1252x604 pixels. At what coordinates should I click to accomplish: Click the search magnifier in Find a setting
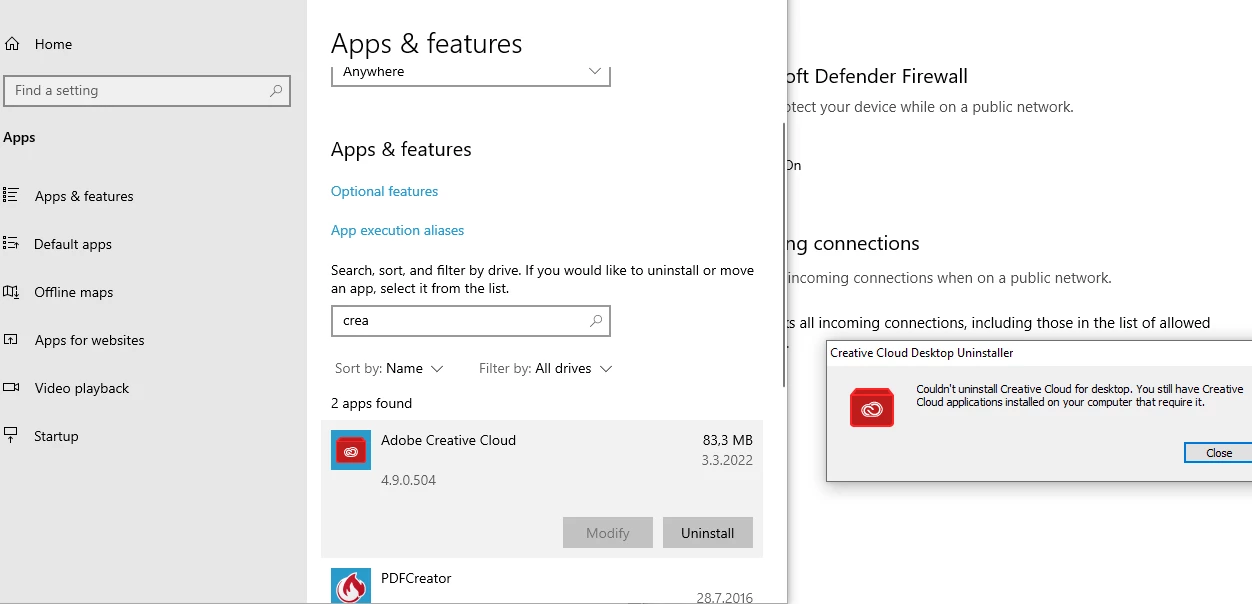(x=276, y=90)
